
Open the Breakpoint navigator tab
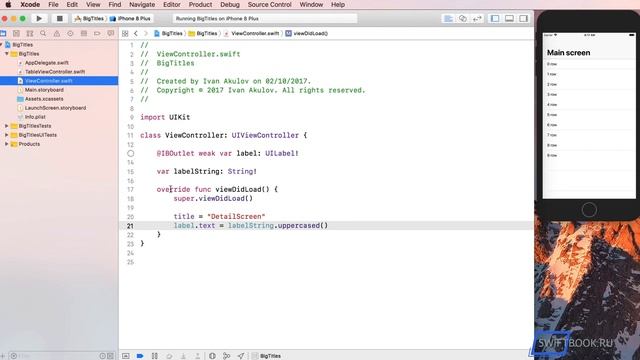click(x=97, y=33)
